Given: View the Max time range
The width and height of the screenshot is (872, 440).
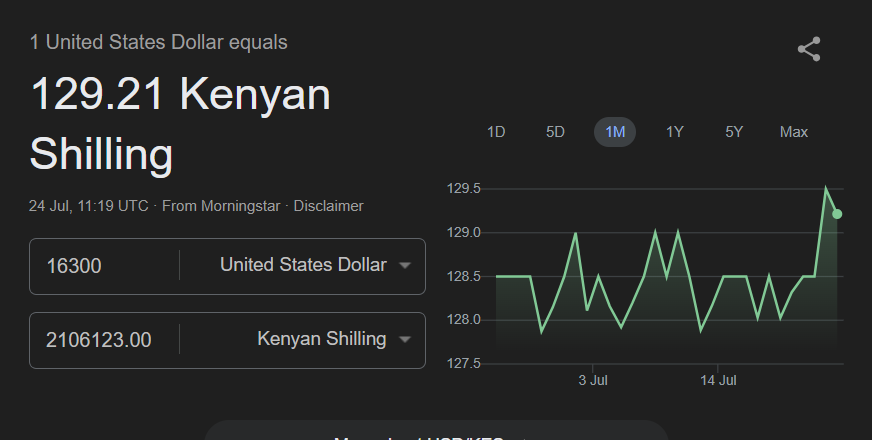Looking at the screenshot, I should [794, 132].
